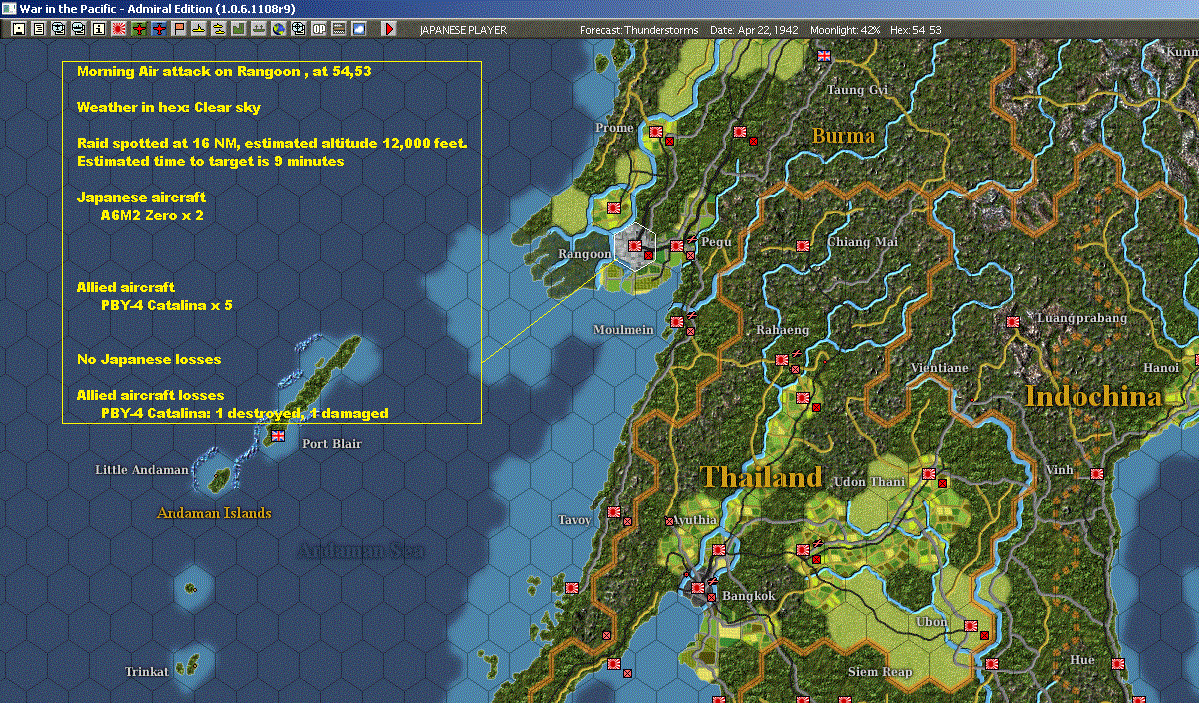Viewport: 1199px width, 703px height.
Task: Click the red play arrow end-turn icon
Action: coord(388,29)
